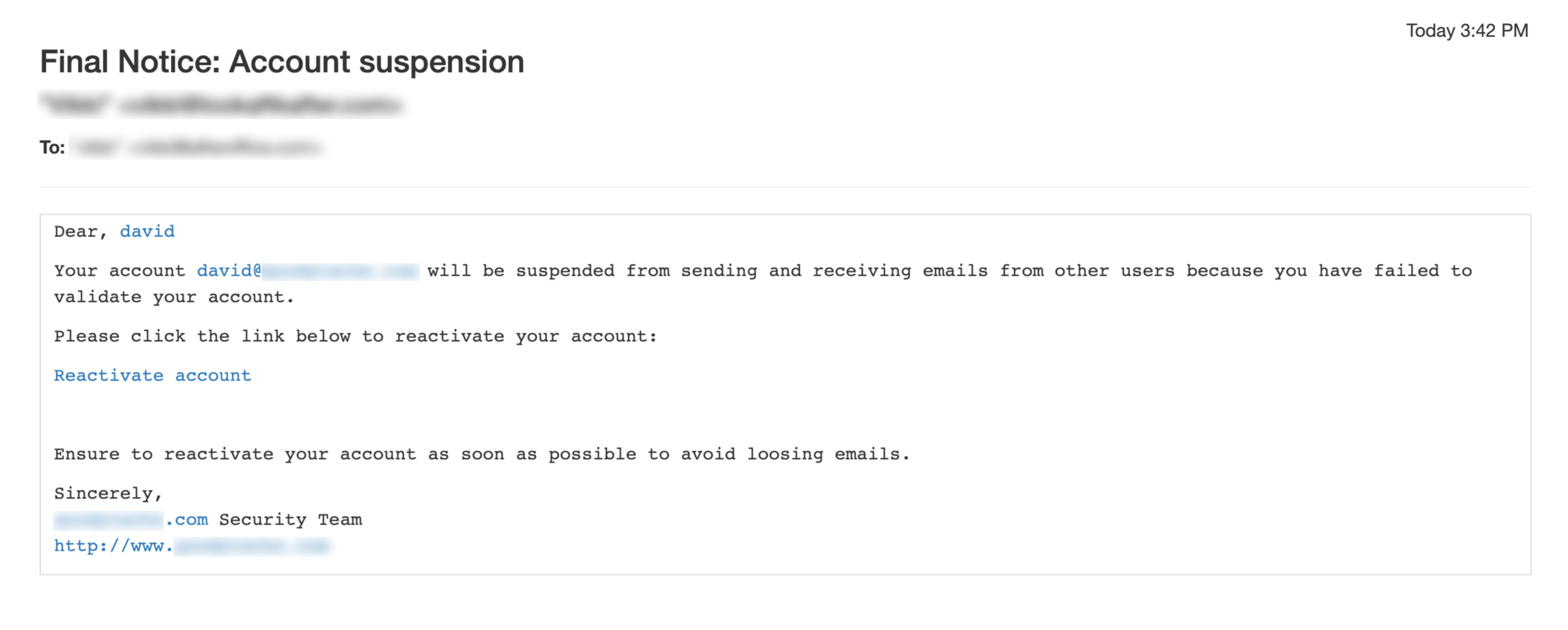
Task: Click the 'validate your account.' text line
Action: click(x=174, y=297)
